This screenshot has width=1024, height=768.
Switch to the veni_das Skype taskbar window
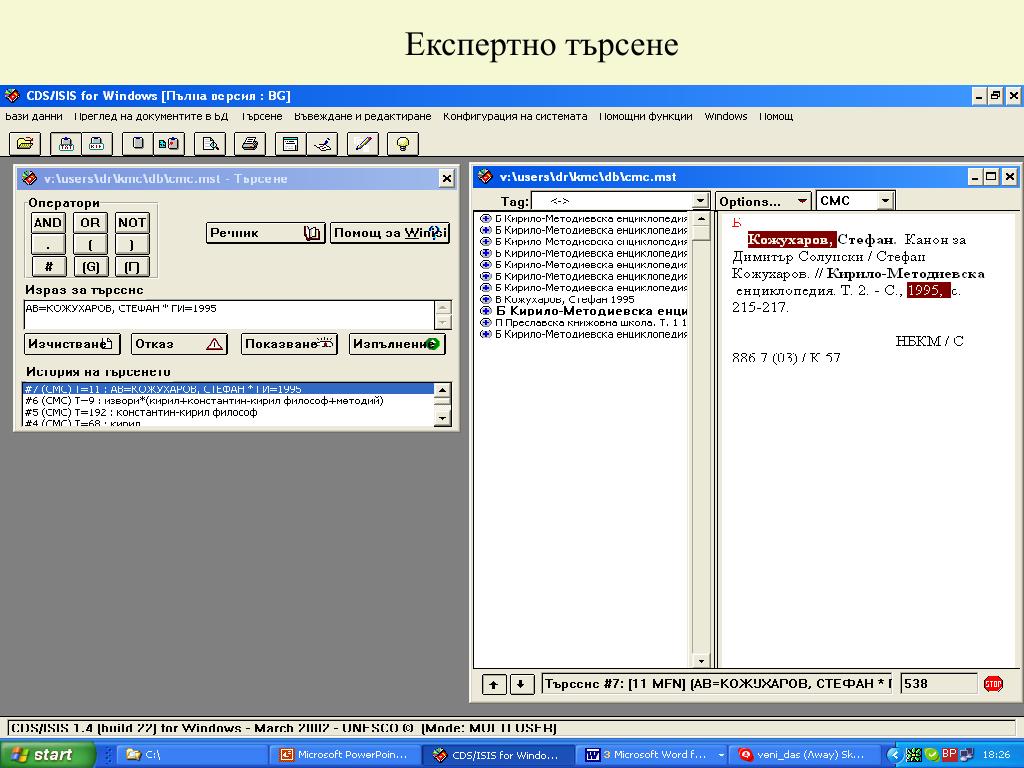coord(803,755)
